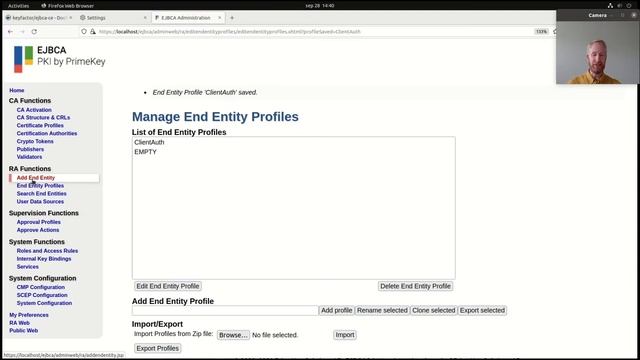Close the Camera overlay window

click(x=633, y=15)
